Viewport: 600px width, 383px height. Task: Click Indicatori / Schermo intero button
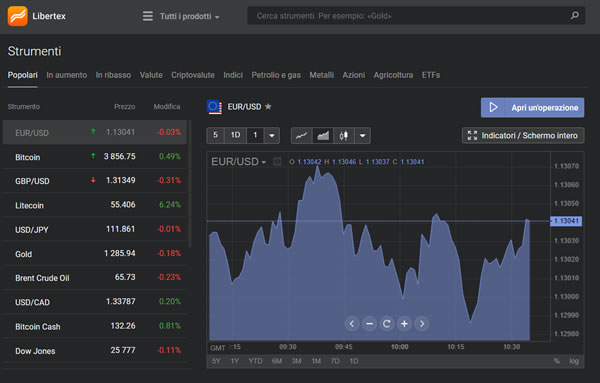[x=523, y=135]
